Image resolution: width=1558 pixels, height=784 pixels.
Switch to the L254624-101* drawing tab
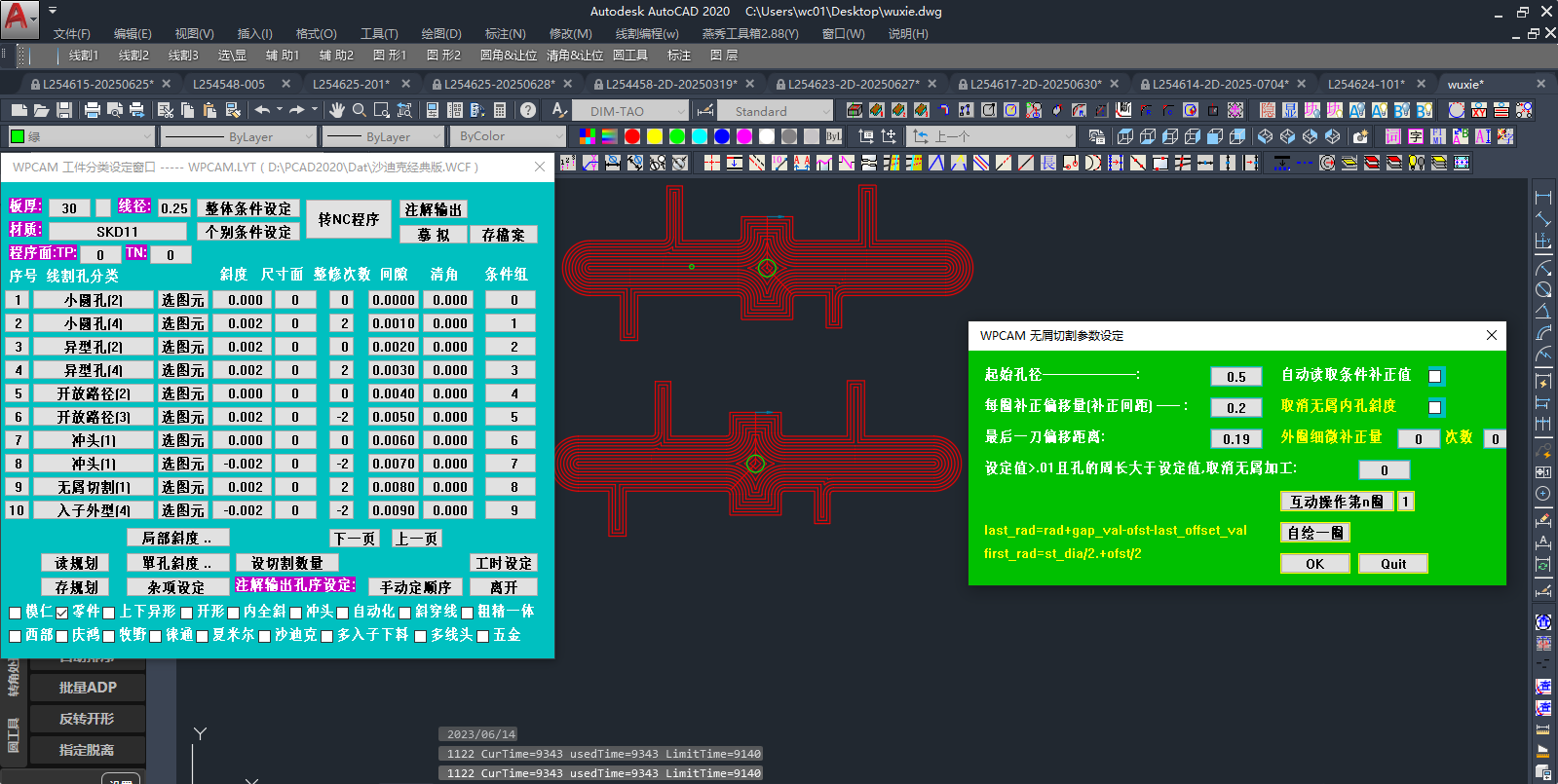(x=1366, y=84)
